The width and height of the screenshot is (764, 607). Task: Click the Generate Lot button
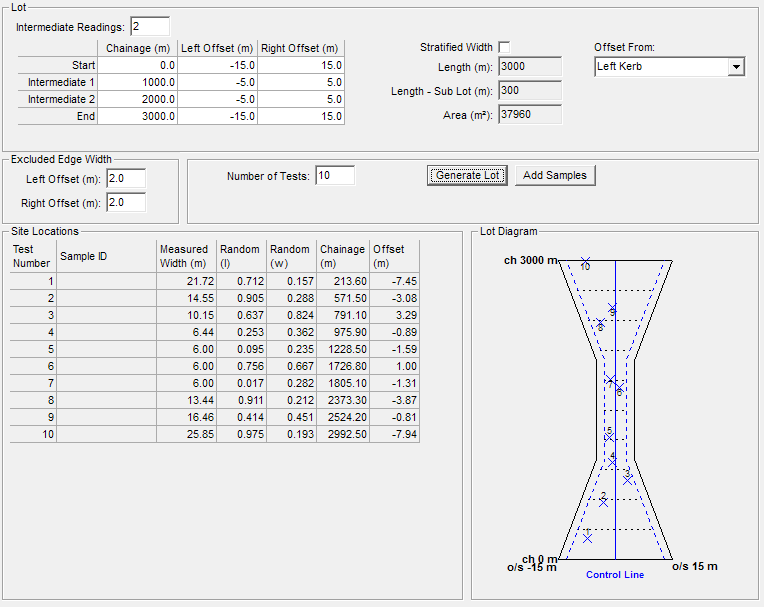467,175
